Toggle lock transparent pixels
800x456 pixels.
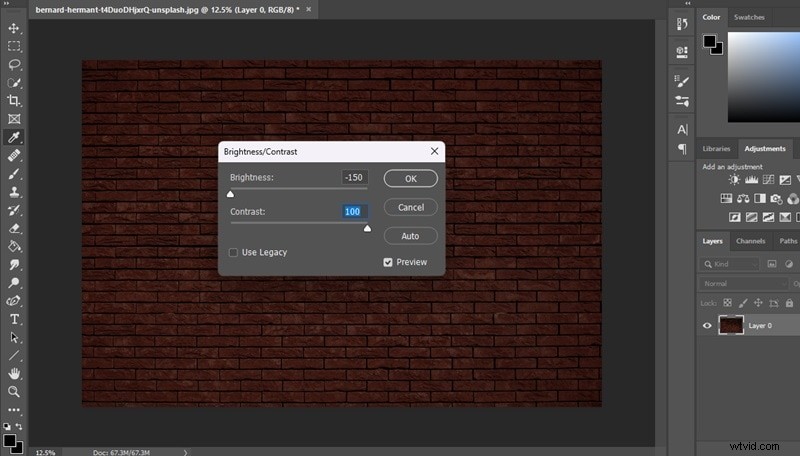coord(728,303)
